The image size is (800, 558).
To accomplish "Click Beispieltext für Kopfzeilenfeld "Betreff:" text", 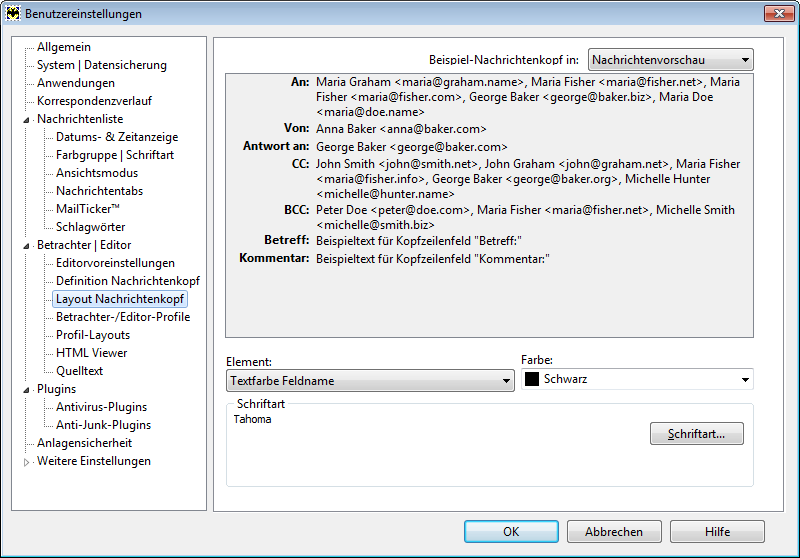I will [x=419, y=241].
